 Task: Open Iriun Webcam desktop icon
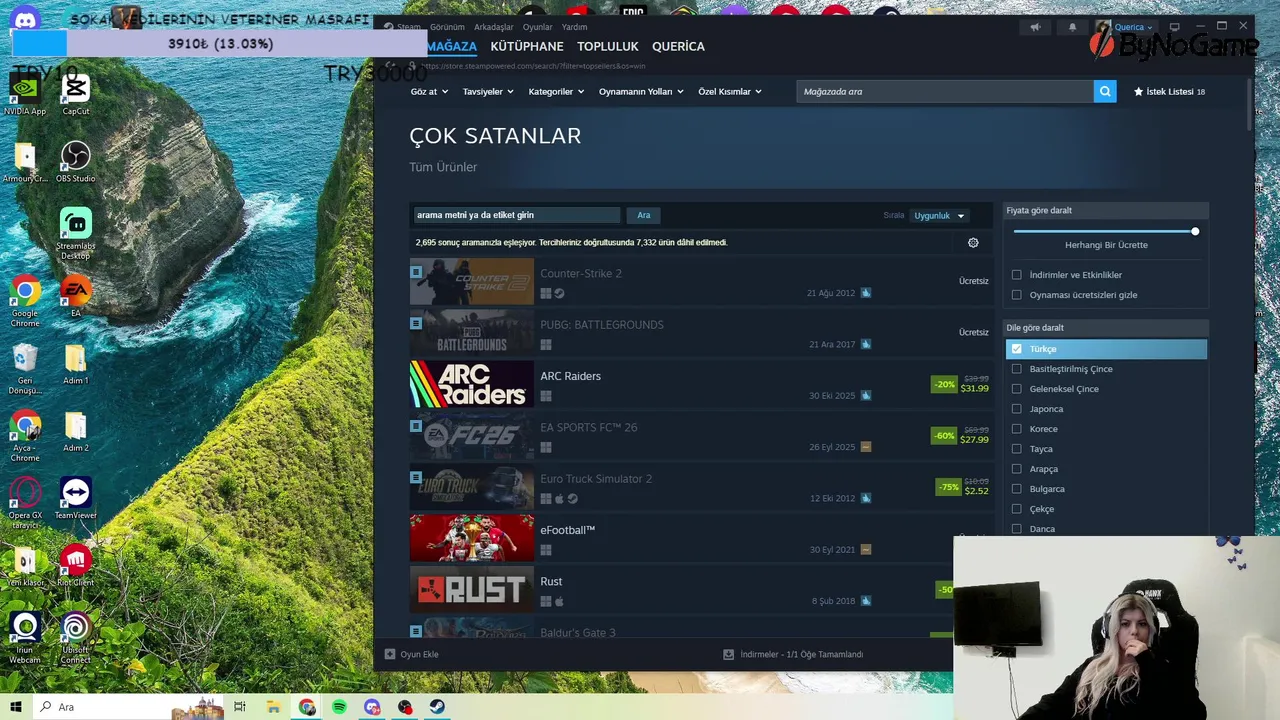(x=25, y=638)
